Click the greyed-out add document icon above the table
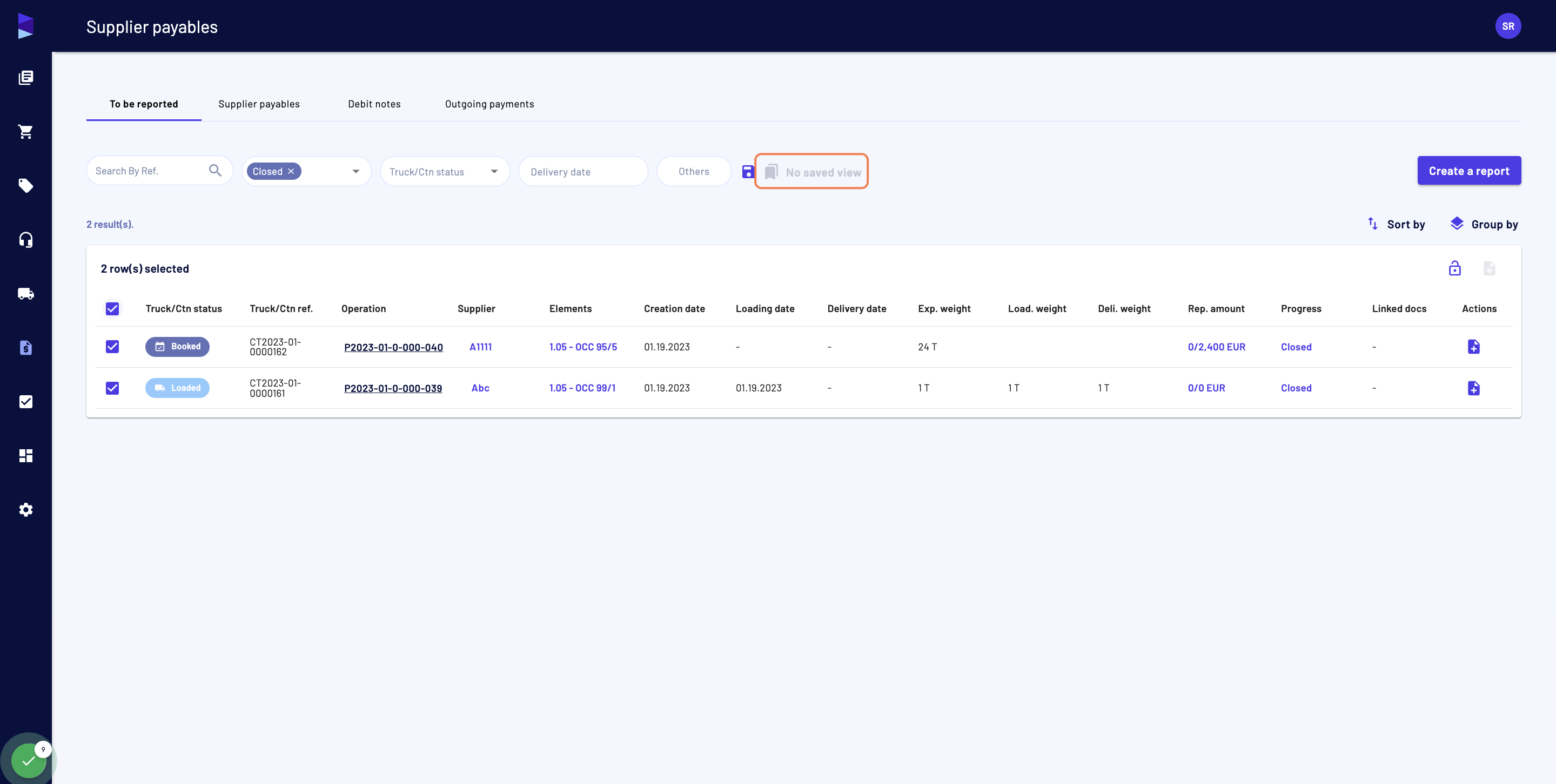1556x784 pixels. click(x=1489, y=268)
